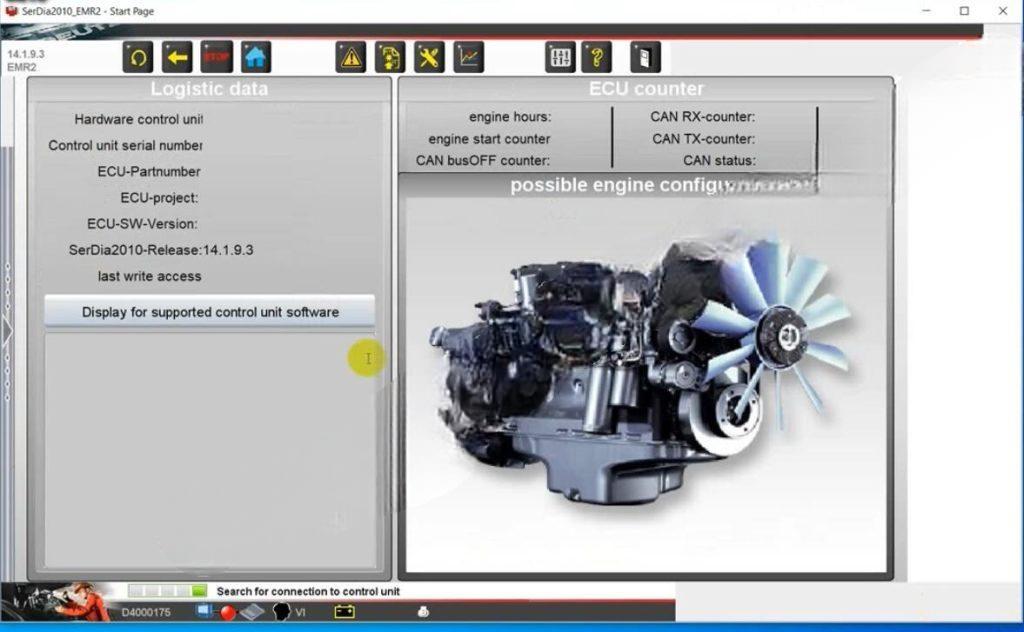Image resolution: width=1024 pixels, height=632 pixels.
Task: Toggle the red connection status indicator
Action: (228, 612)
